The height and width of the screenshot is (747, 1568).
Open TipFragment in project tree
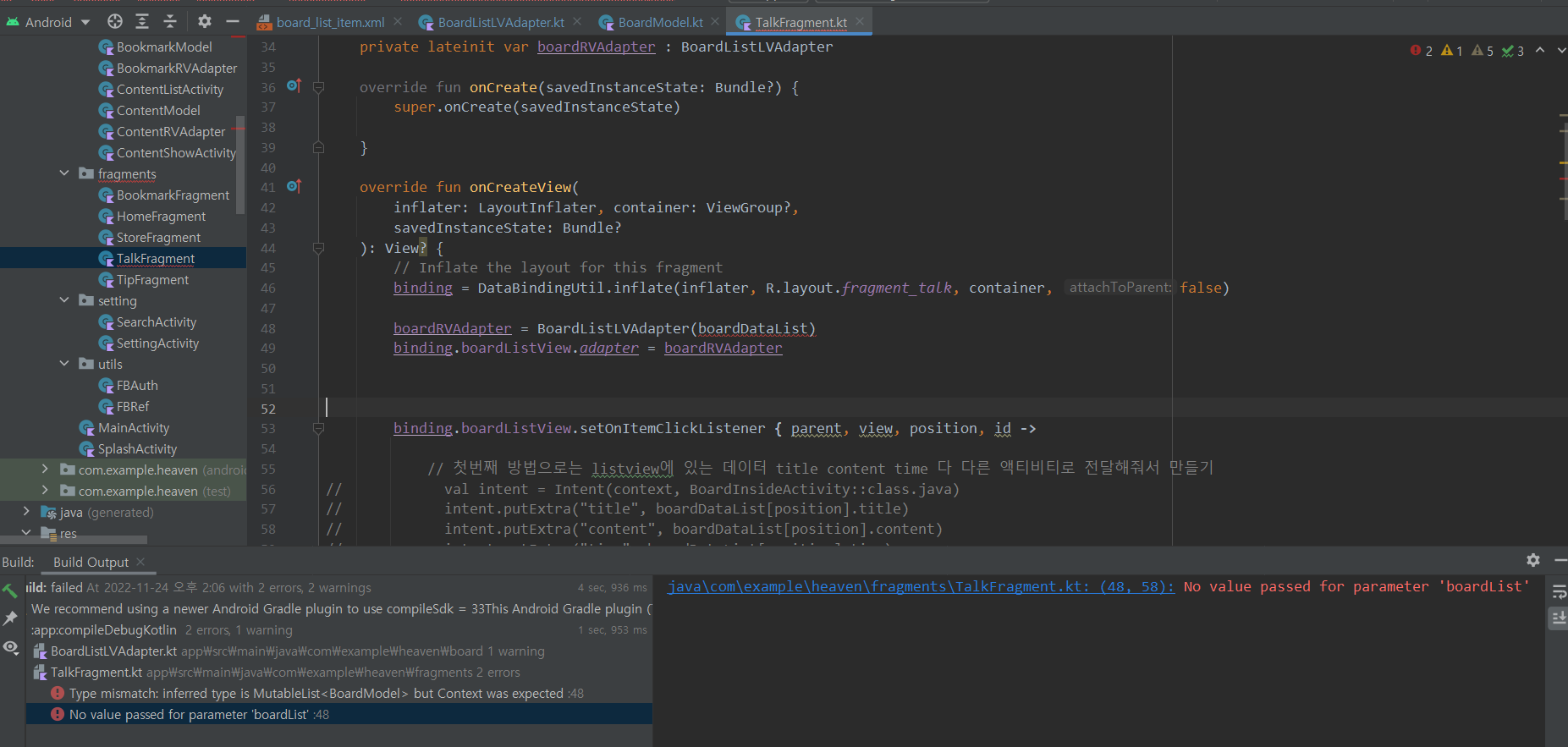pyautogui.click(x=152, y=279)
